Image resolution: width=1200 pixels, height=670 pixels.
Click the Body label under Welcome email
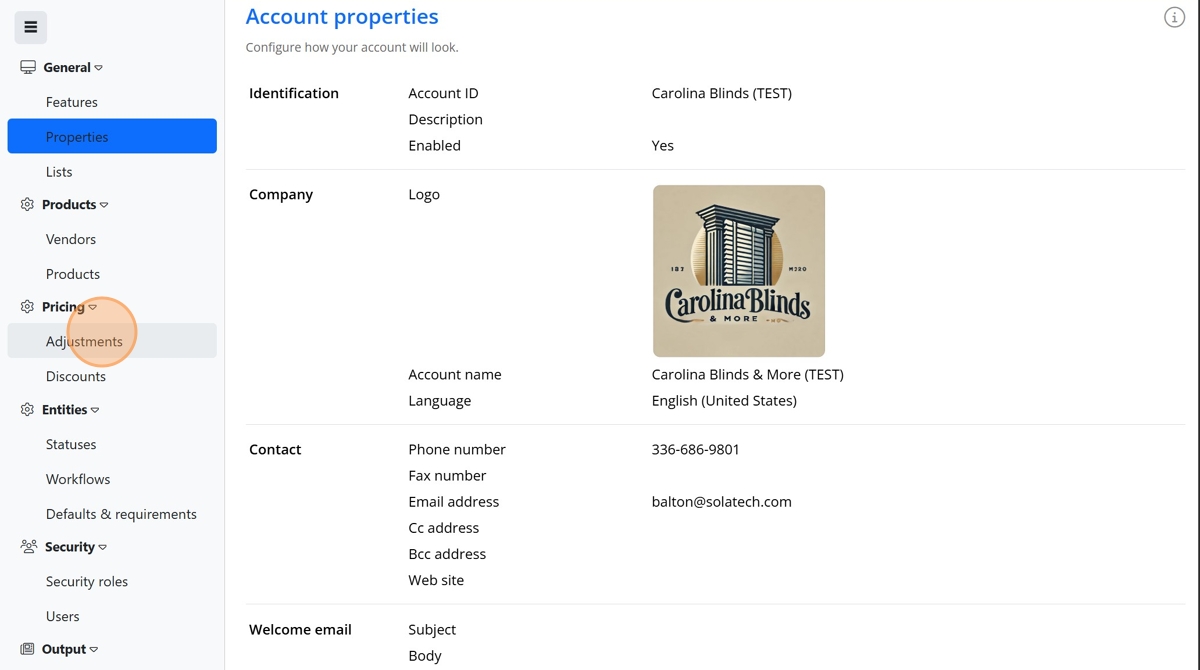tap(425, 655)
